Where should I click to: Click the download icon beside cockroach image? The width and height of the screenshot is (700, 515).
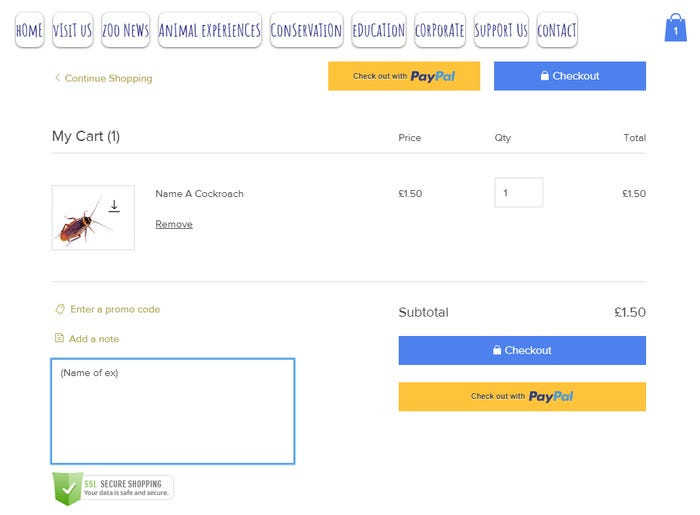pos(114,206)
